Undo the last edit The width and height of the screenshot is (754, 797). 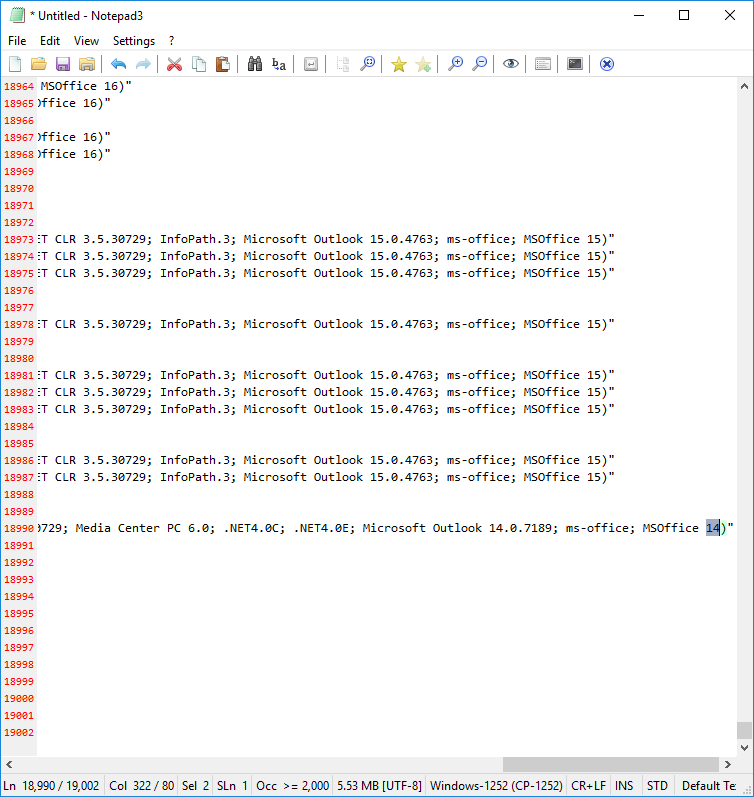[118, 64]
